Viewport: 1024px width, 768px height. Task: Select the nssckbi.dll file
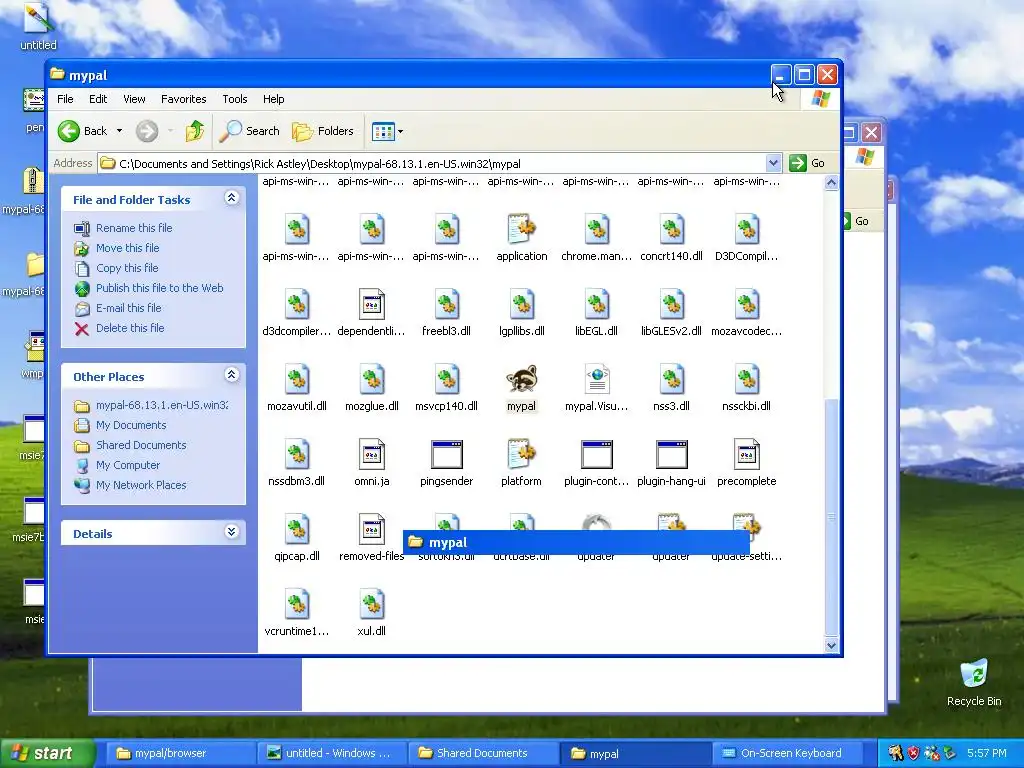coord(746,379)
